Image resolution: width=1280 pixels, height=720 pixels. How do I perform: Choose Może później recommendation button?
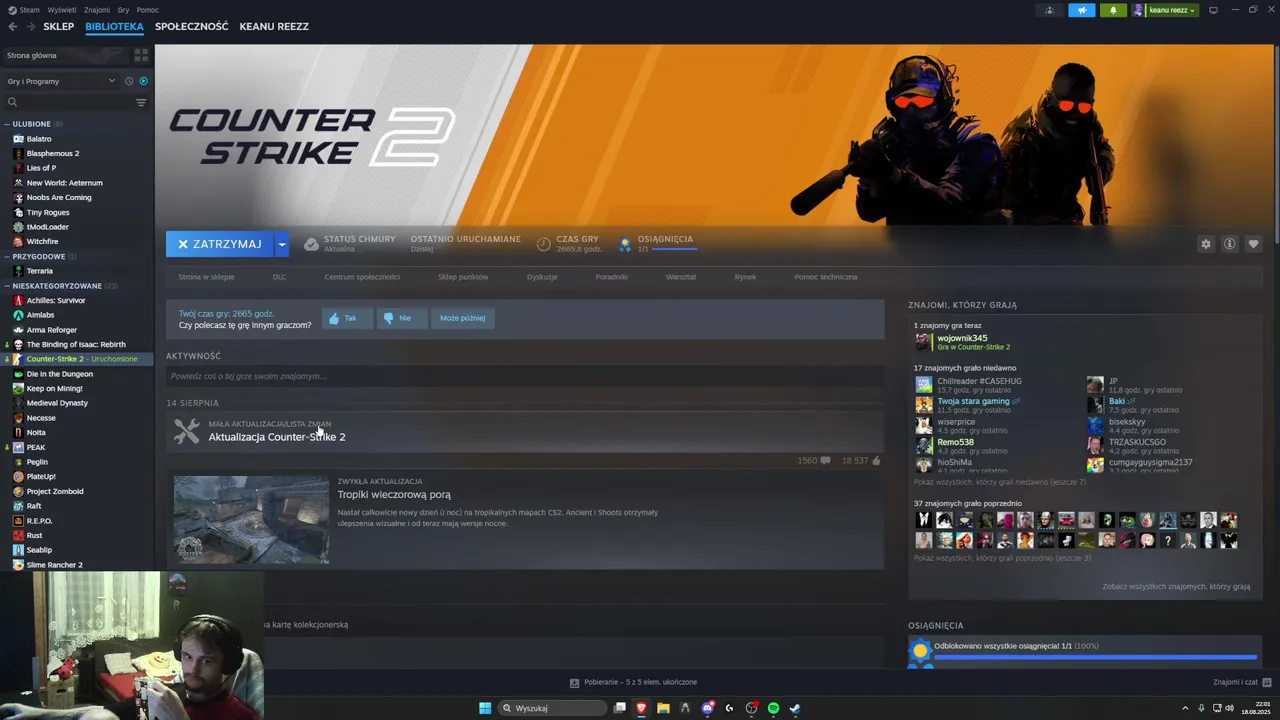tap(462, 318)
